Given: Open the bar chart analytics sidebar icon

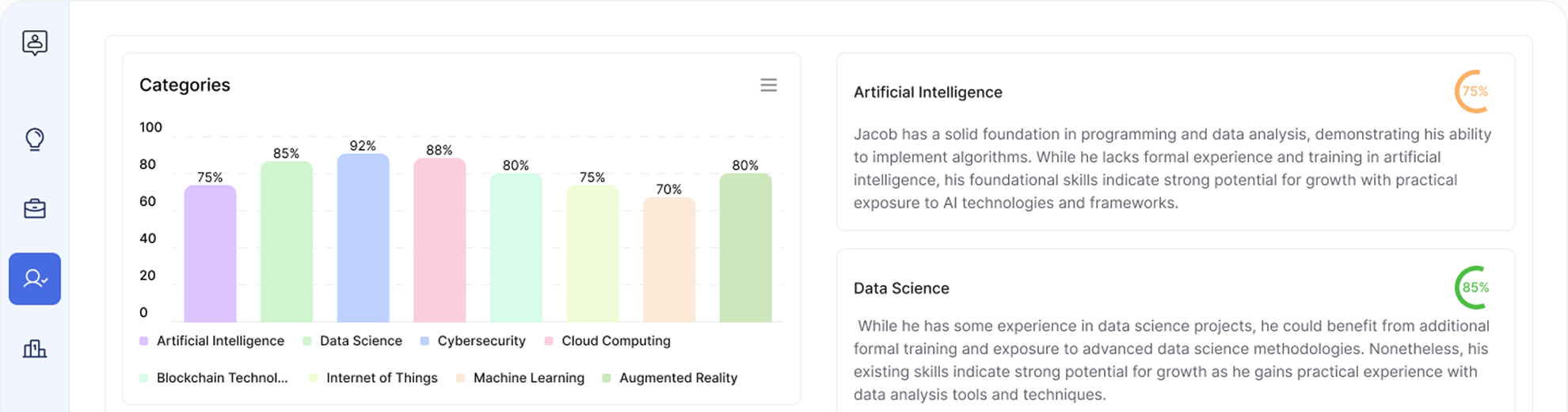Looking at the screenshot, I should [x=35, y=349].
